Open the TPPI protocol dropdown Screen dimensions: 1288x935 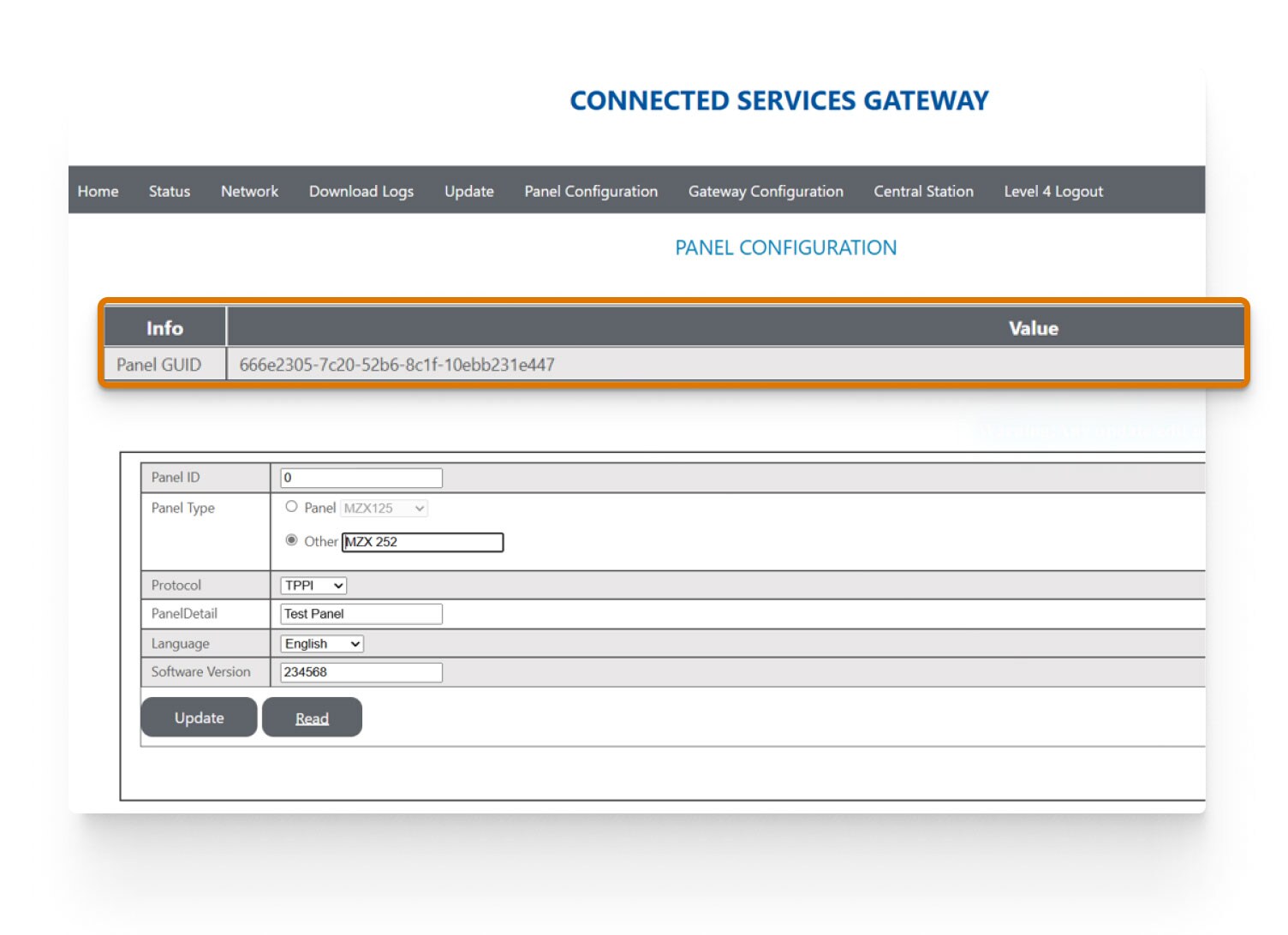click(313, 586)
